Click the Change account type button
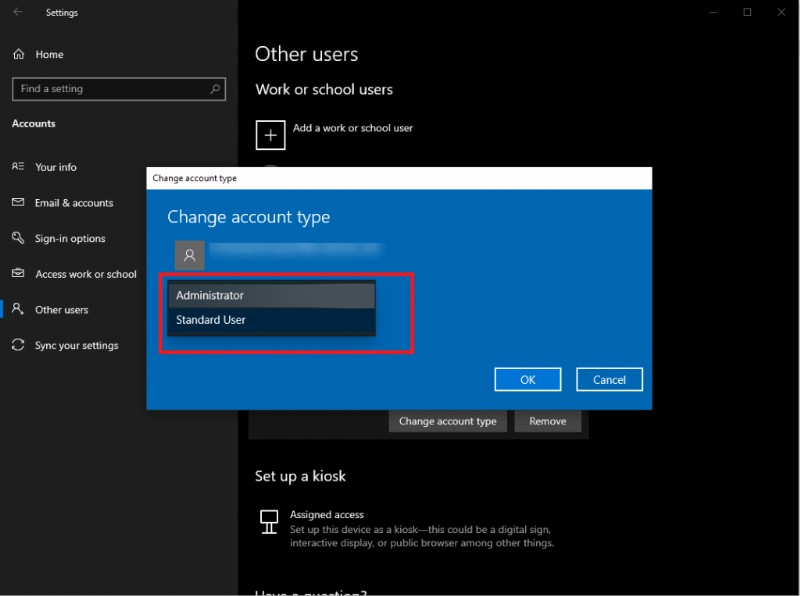Screen dimensions: 800x596 (447, 421)
